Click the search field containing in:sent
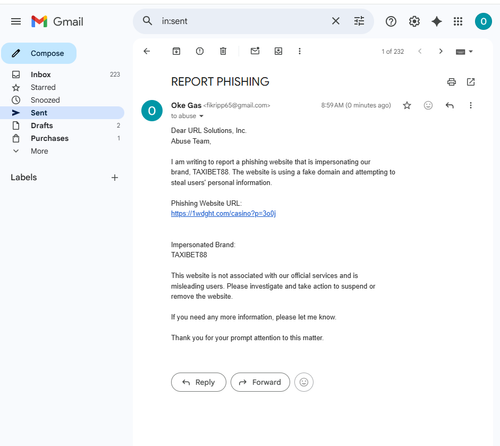Image resolution: width=500 pixels, height=446 pixels. click(243, 21)
